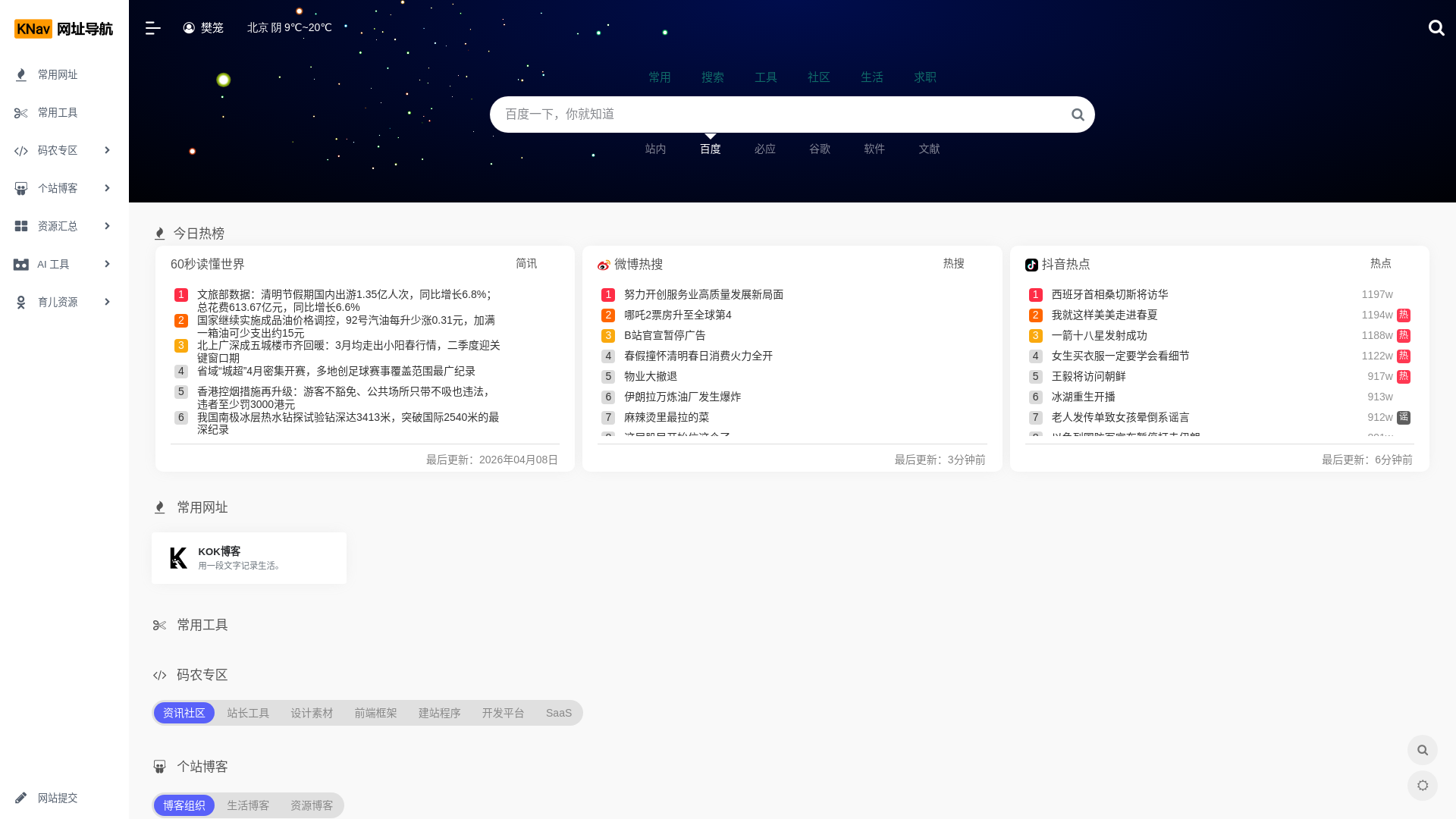The image size is (1456, 819).
Task: Select the 生活 search category tab
Action: [x=872, y=77]
